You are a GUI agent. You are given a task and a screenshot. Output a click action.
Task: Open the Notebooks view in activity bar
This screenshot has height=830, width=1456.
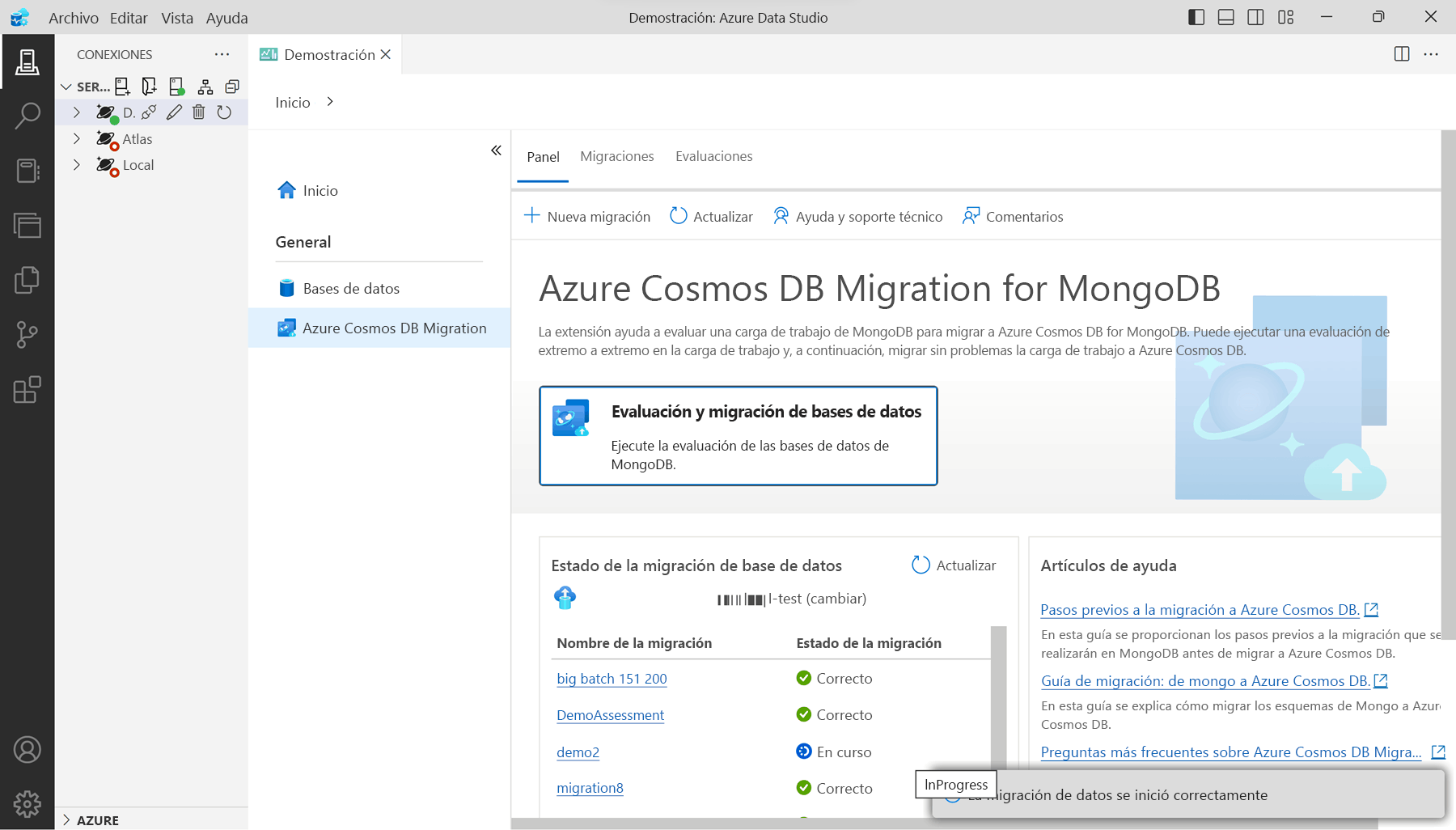(x=28, y=171)
